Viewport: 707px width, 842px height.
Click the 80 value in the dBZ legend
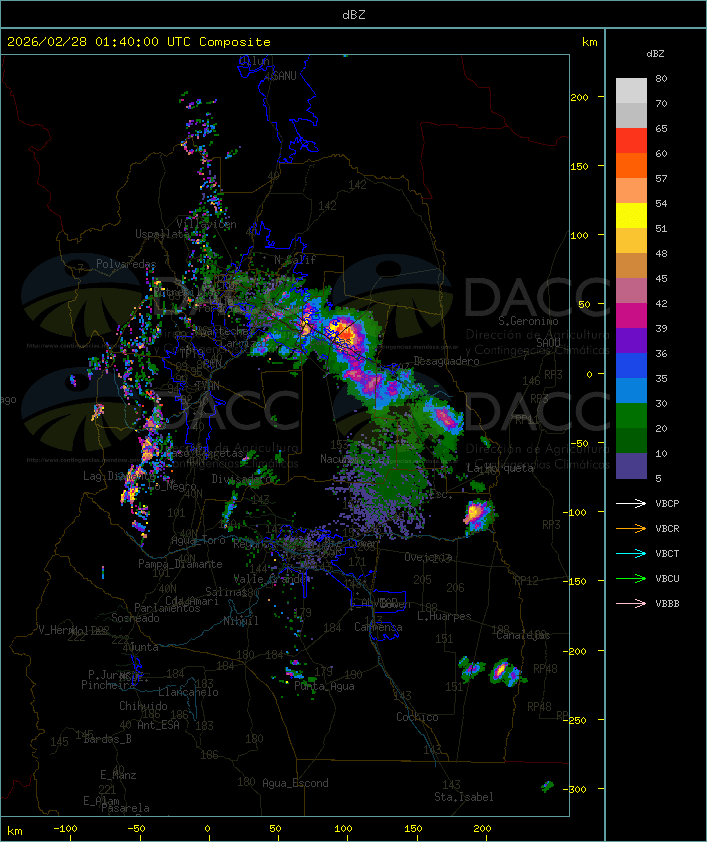(661, 78)
